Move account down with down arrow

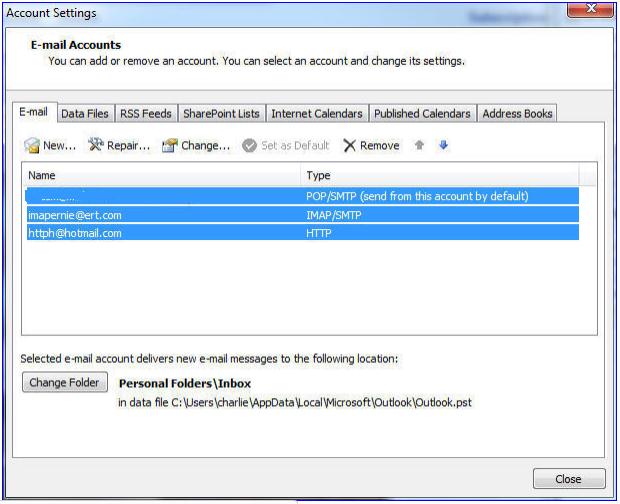point(443,145)
